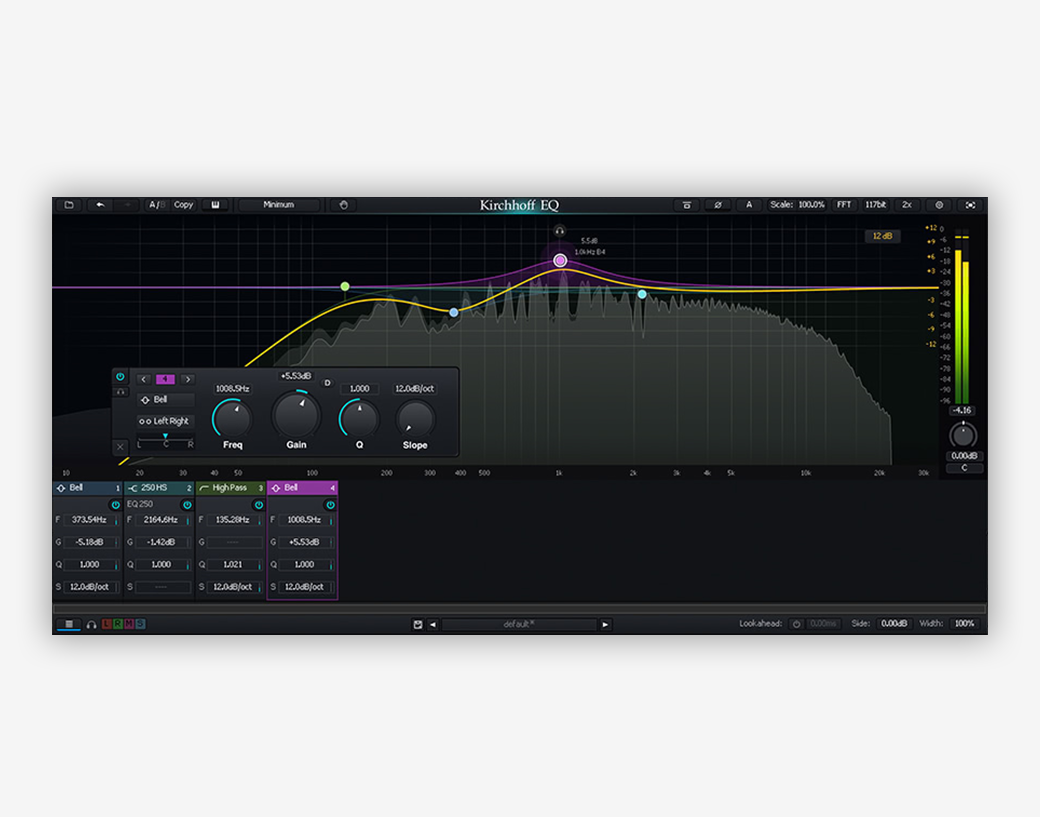This screenshot has width=1040, height=817.
Task: Click the Copy button
Action: click(x=183, y=205)
